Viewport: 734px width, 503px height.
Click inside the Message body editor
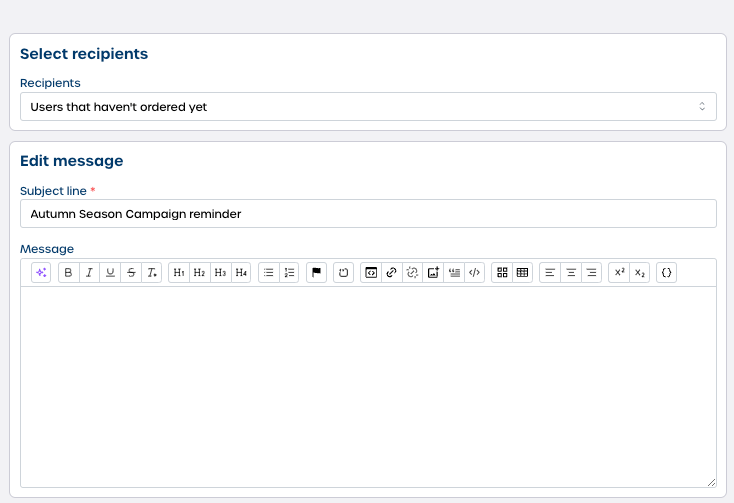[368, 386]
